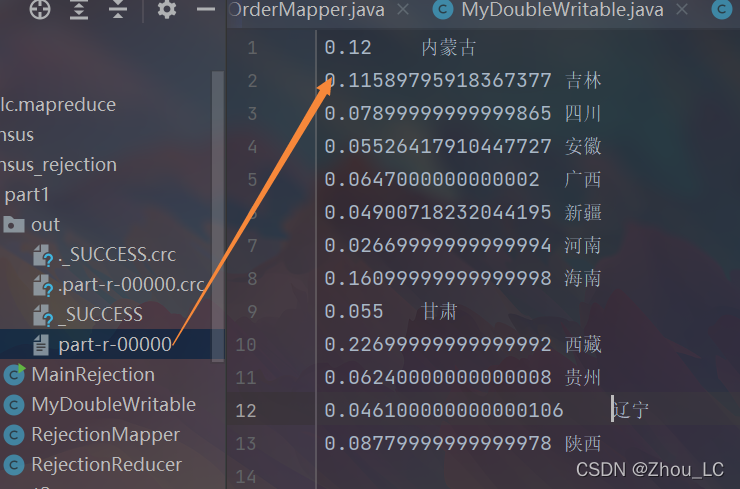This screenshot has height=489, width=740.
Task: Click the MyDoubleWritable.java tab class icon
Action: click(443, 9)
